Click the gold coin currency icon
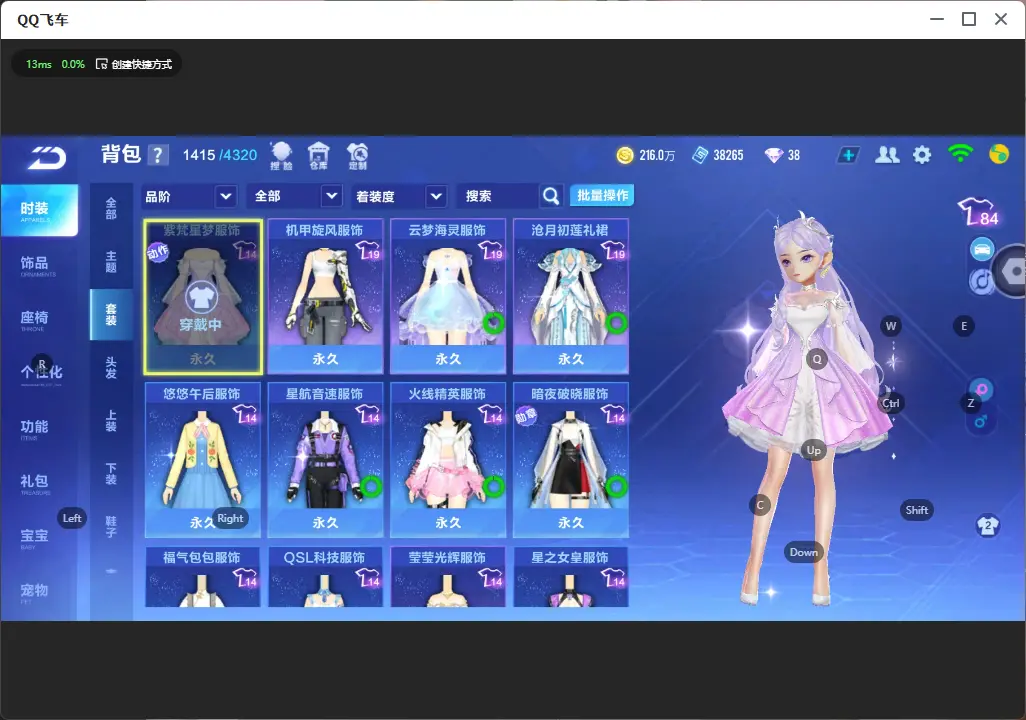1026x720 pixels. coord(625,155)
